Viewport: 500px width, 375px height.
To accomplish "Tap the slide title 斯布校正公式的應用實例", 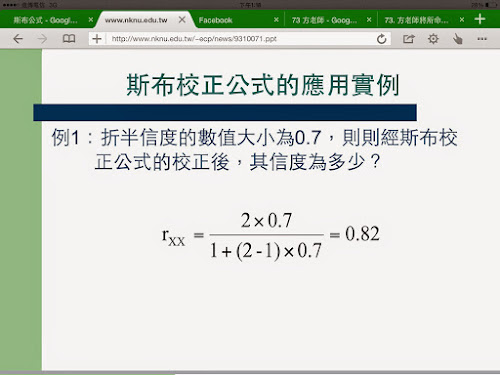I will 263,85.
